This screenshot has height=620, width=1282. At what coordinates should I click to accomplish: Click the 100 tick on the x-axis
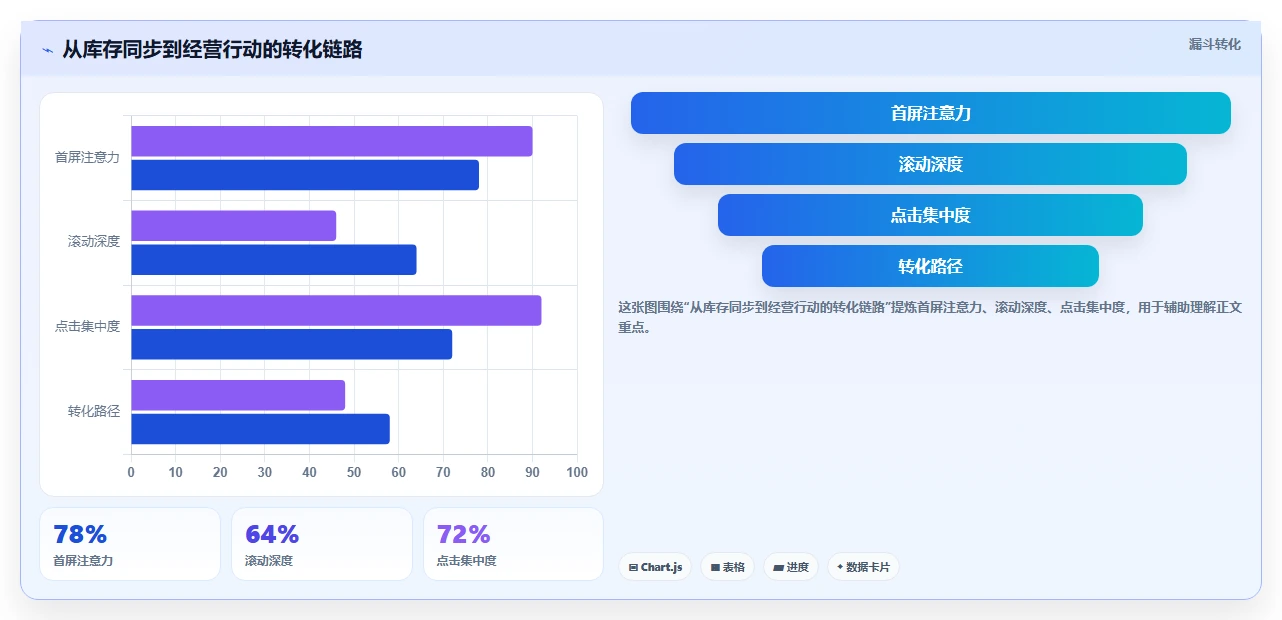point(577,473)
